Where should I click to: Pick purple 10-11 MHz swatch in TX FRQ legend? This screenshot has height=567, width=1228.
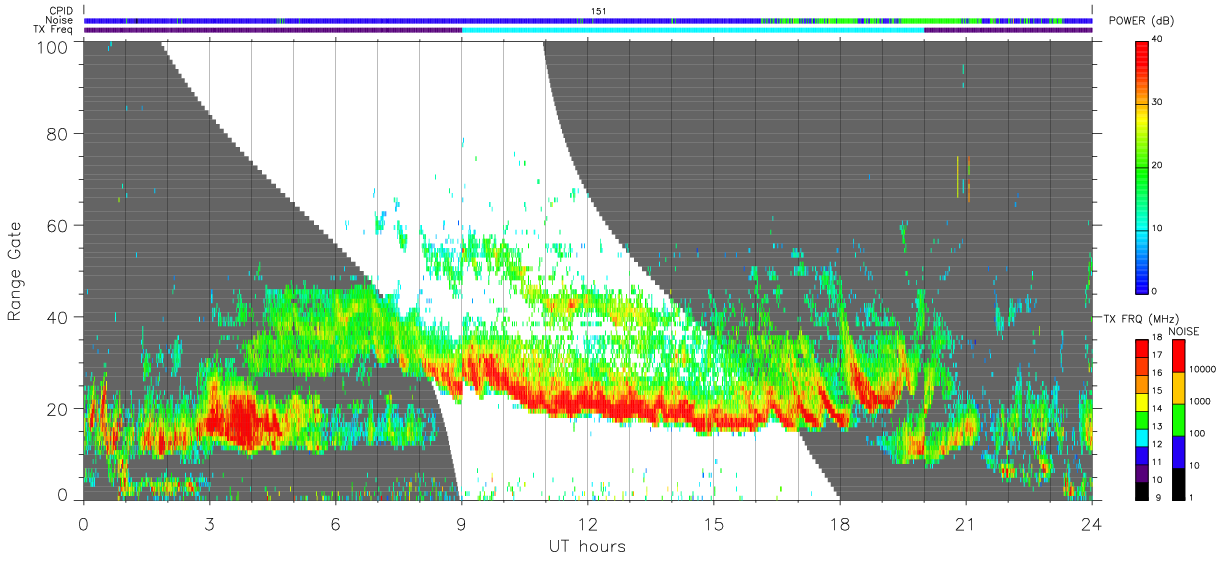tap(1143, 472)
